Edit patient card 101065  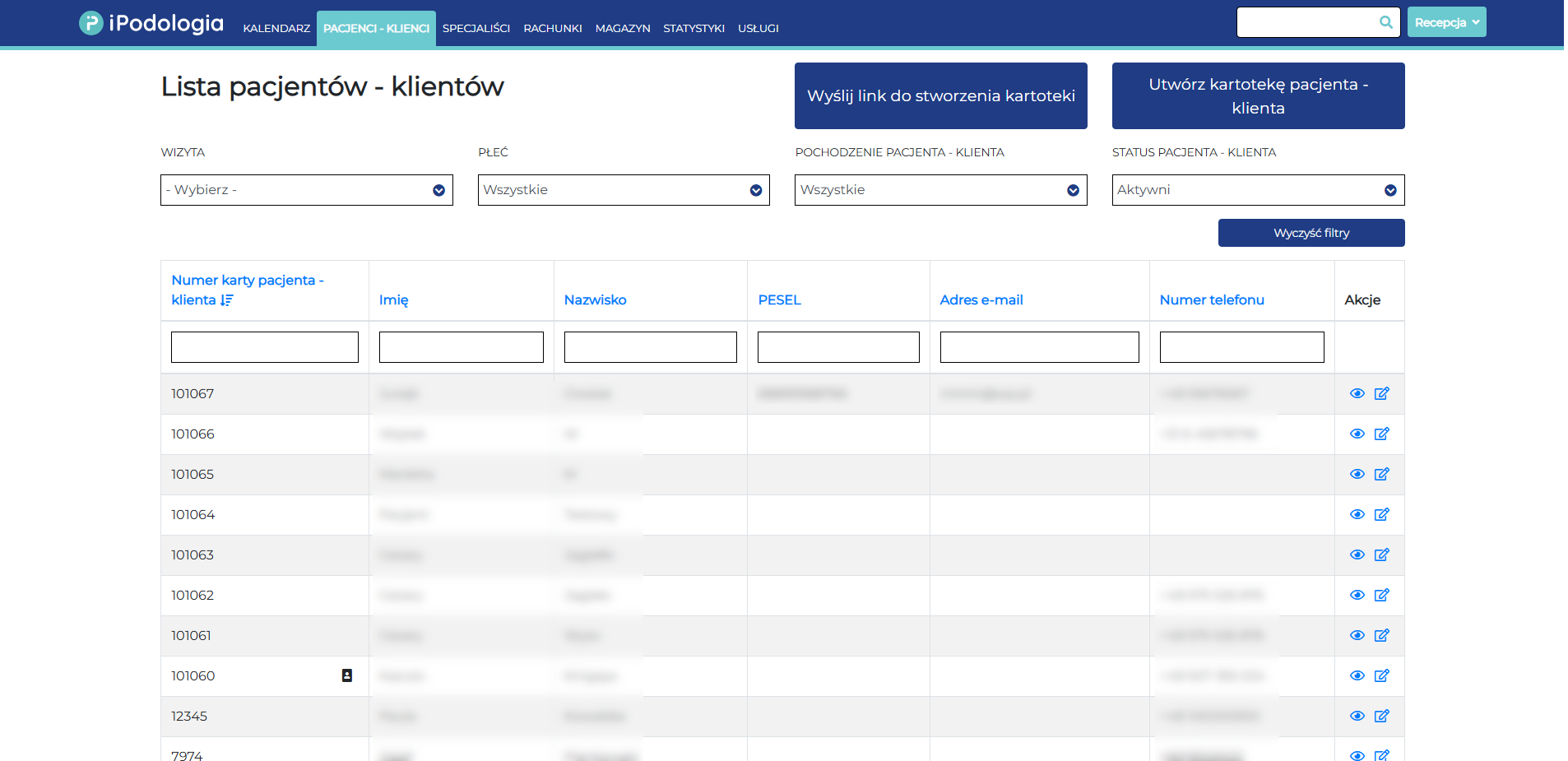1381,474
